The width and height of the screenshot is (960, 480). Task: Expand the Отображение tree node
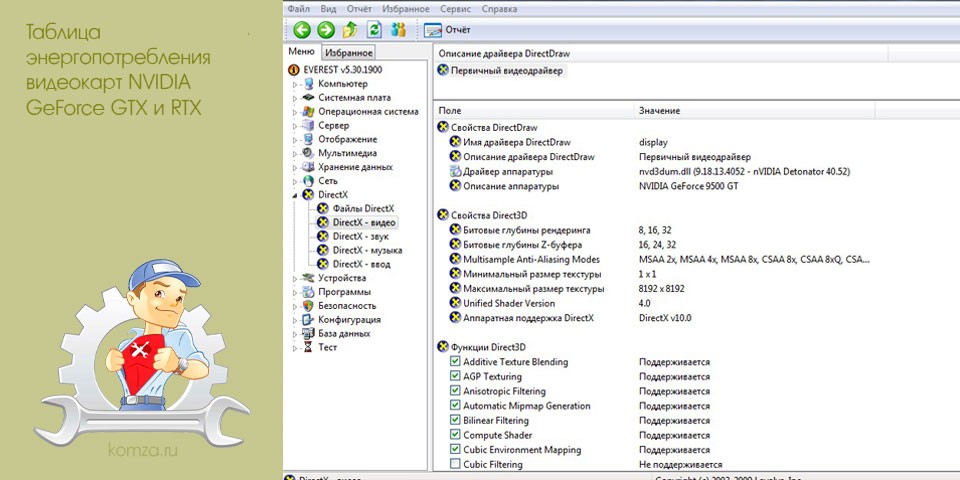(294, 140)
